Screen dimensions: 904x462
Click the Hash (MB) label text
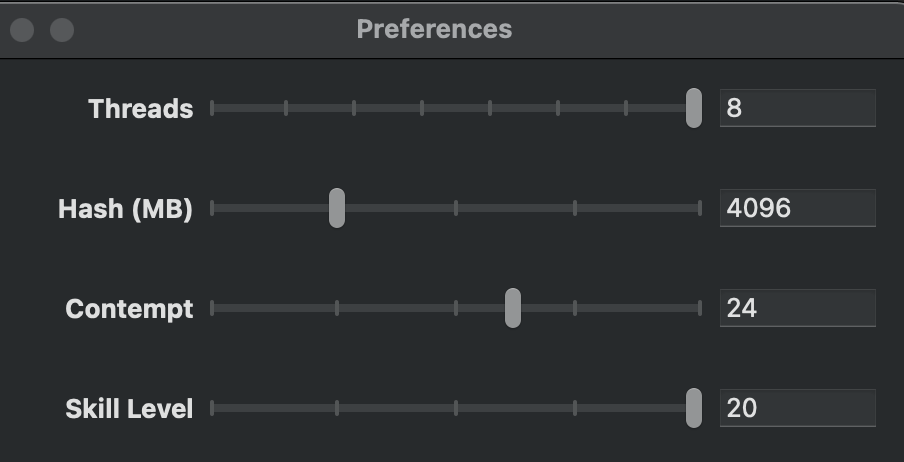[125, 209]
